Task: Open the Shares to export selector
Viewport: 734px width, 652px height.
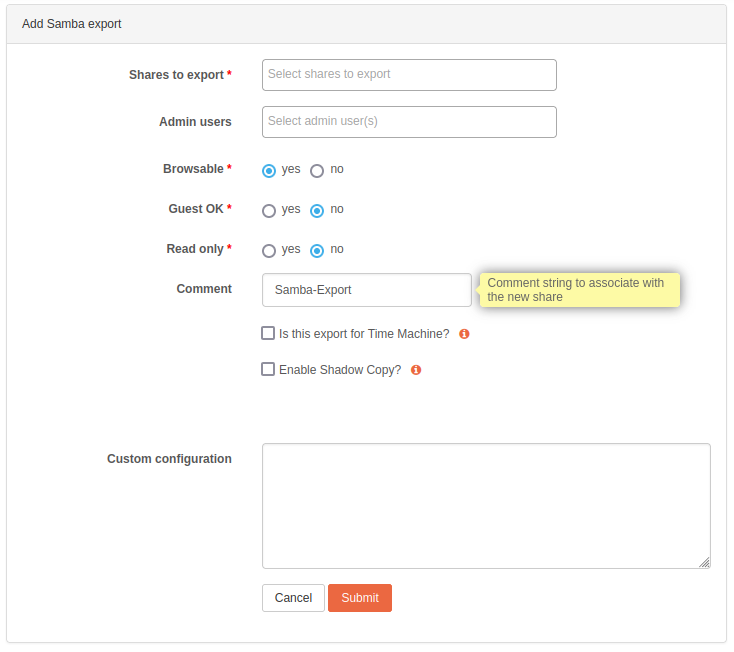Action: coord(409,75)
